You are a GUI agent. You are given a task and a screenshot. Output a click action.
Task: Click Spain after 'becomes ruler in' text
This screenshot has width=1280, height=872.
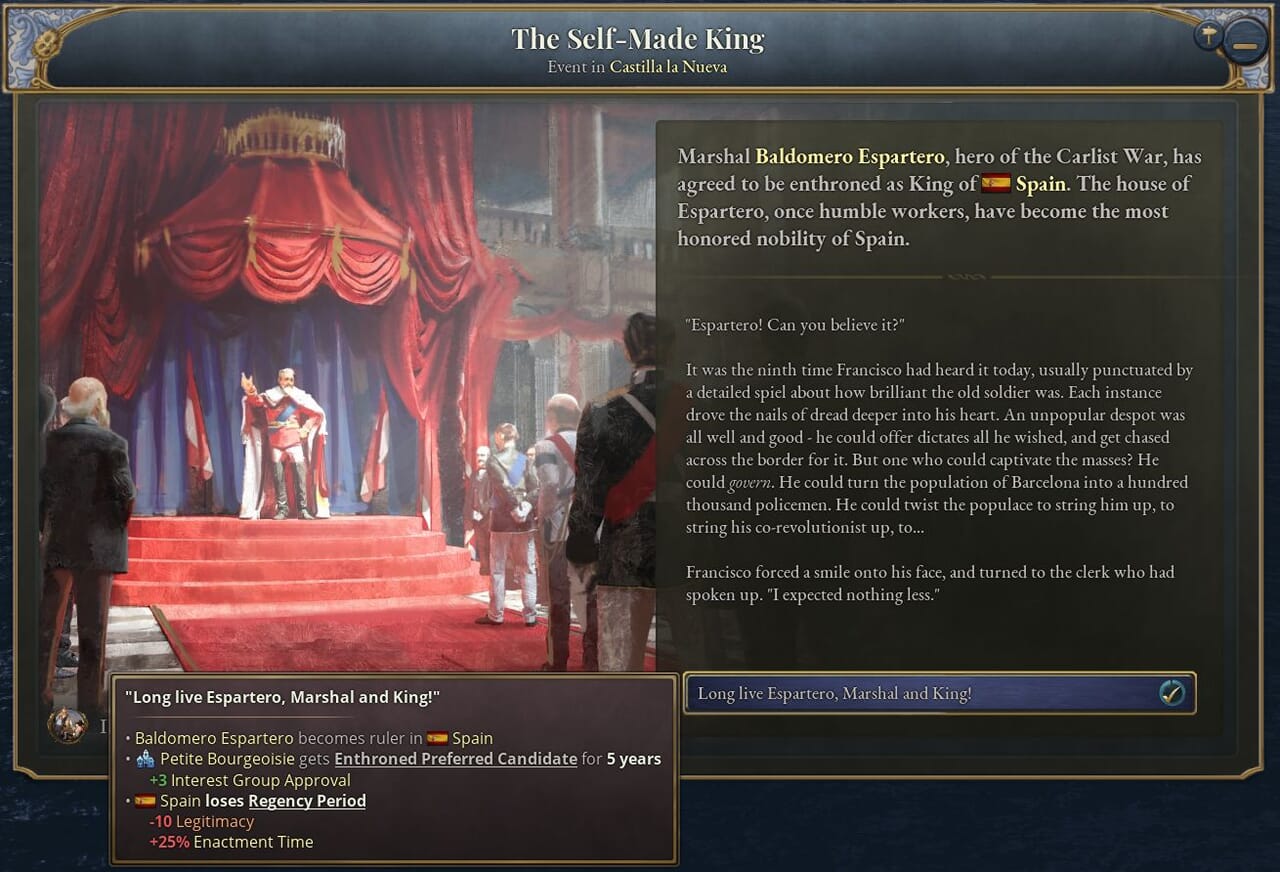(472, 738)
